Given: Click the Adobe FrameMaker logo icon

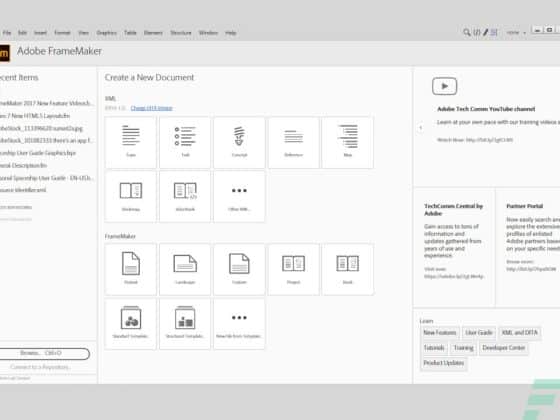Looking at the screenshot, I should click(4, 53).
